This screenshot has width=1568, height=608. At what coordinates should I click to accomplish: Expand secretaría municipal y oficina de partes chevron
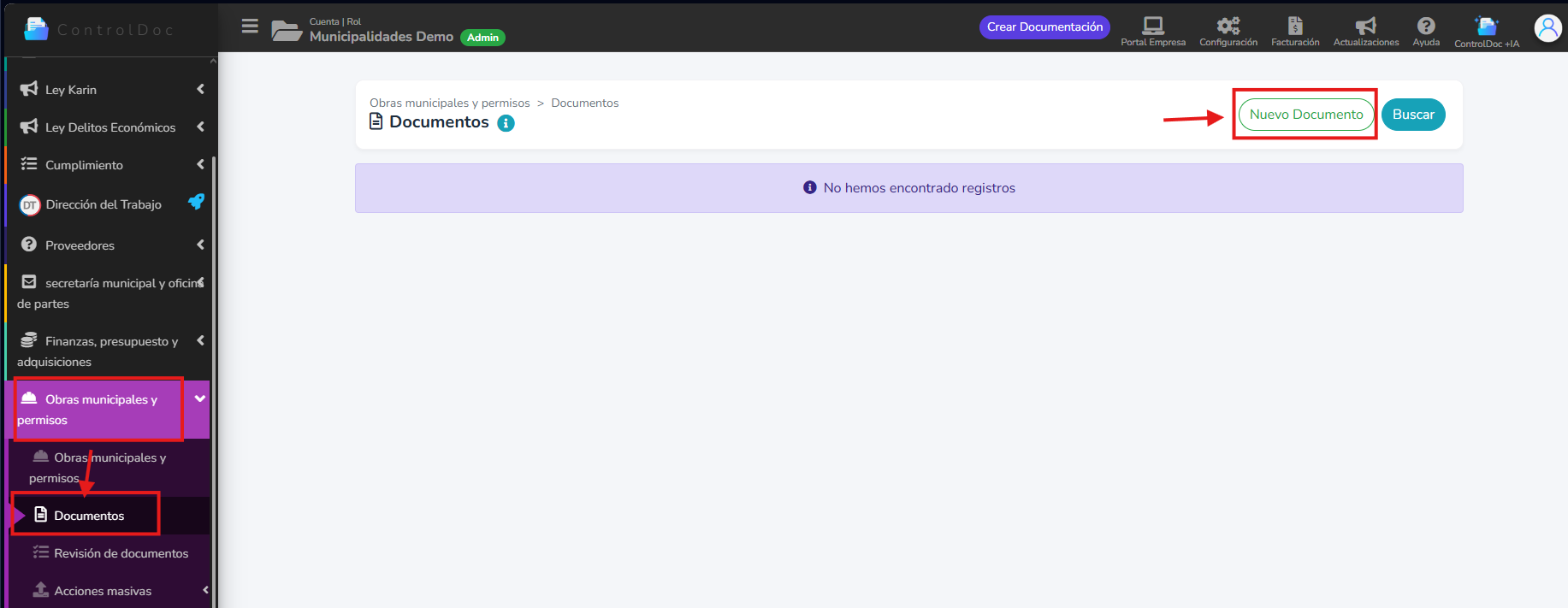coord(201,281)
